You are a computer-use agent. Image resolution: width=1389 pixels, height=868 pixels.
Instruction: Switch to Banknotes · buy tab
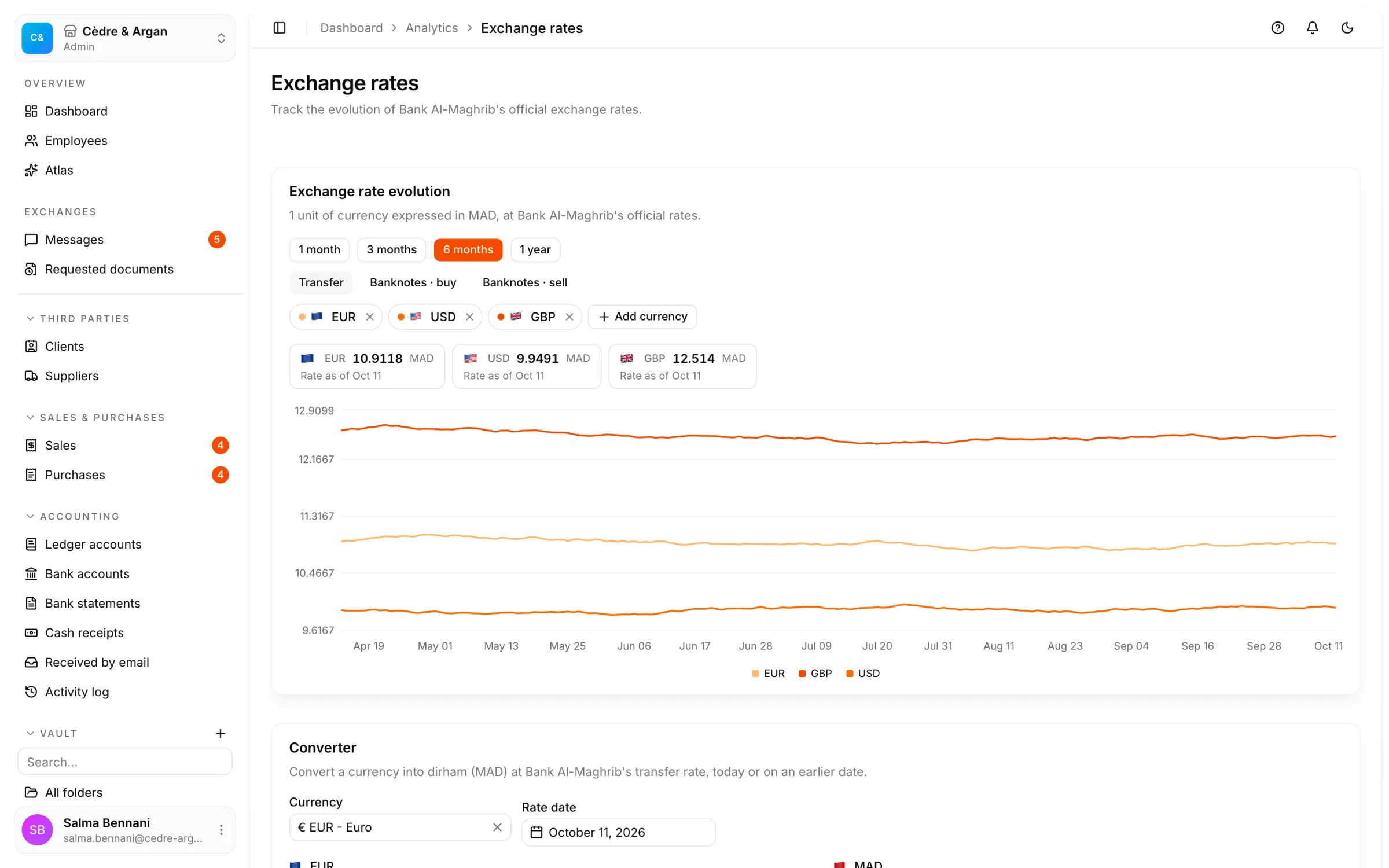tap(413, 282)
